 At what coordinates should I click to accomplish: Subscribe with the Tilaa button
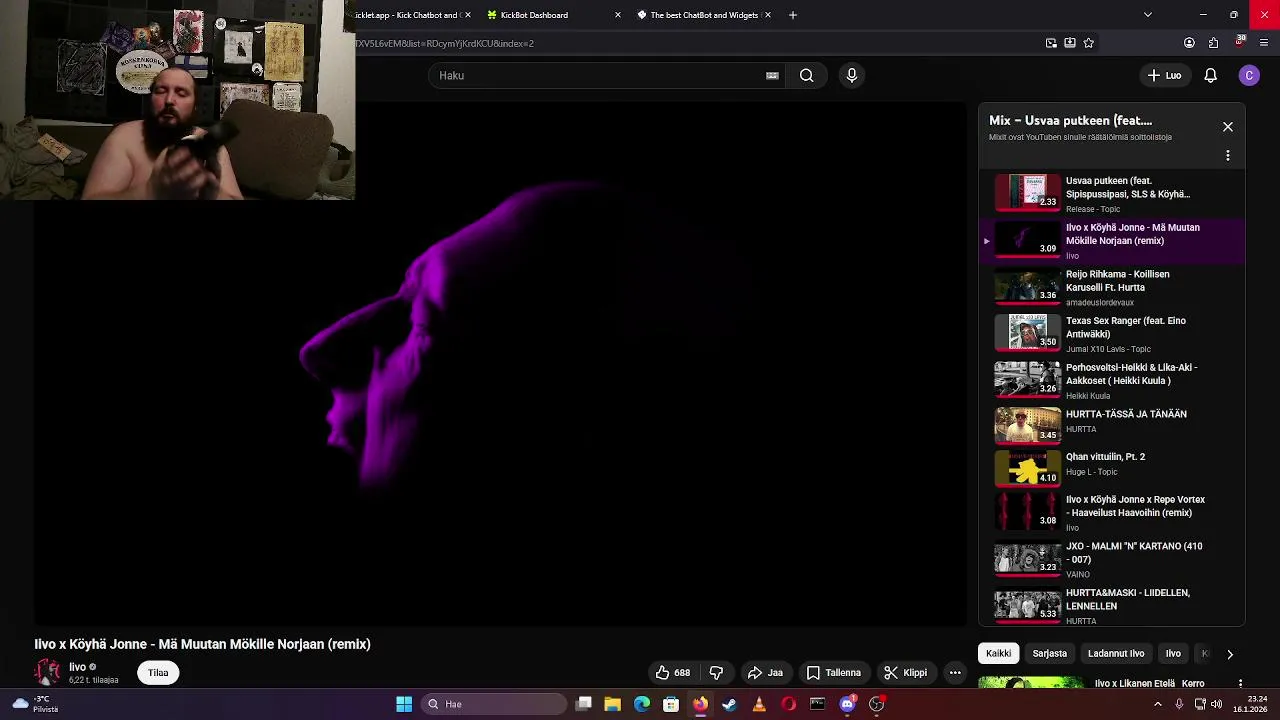(158, 673)
